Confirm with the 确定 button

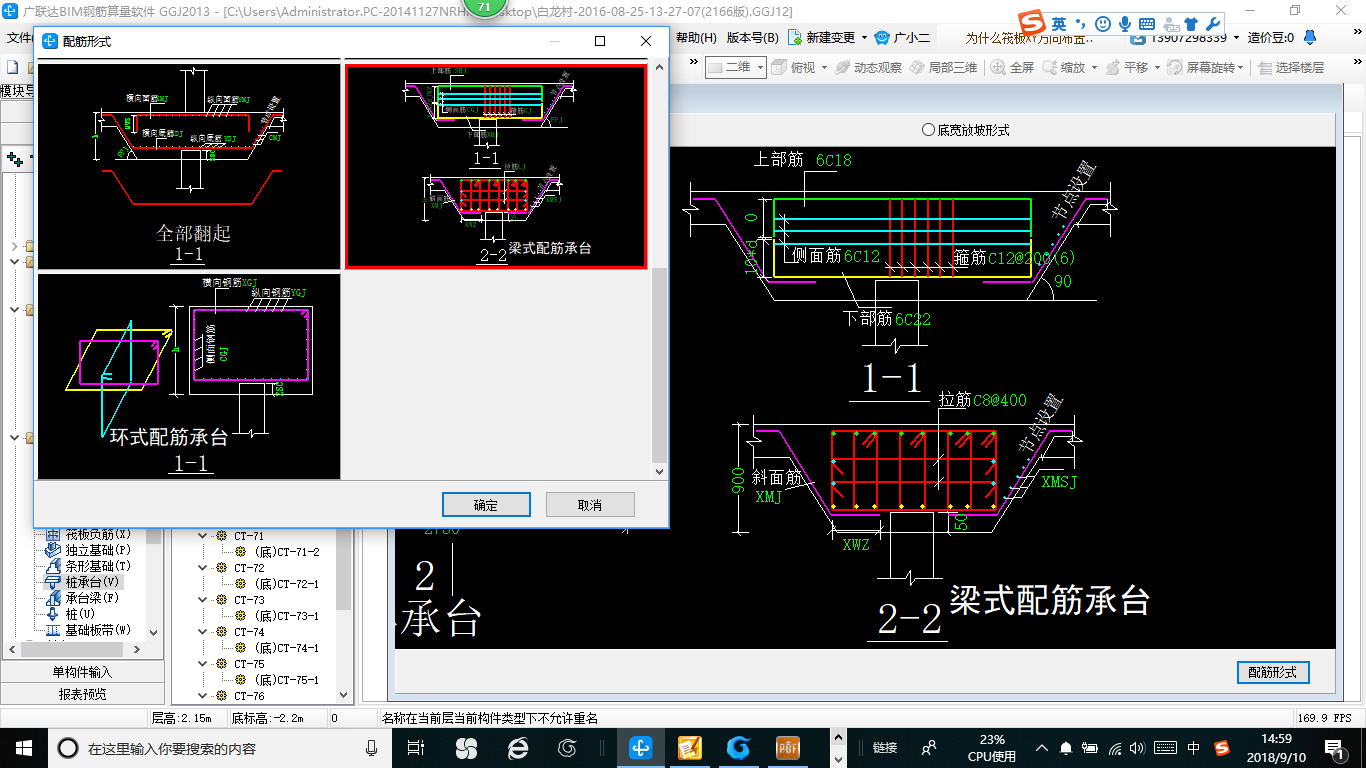[x=486, y=505]
